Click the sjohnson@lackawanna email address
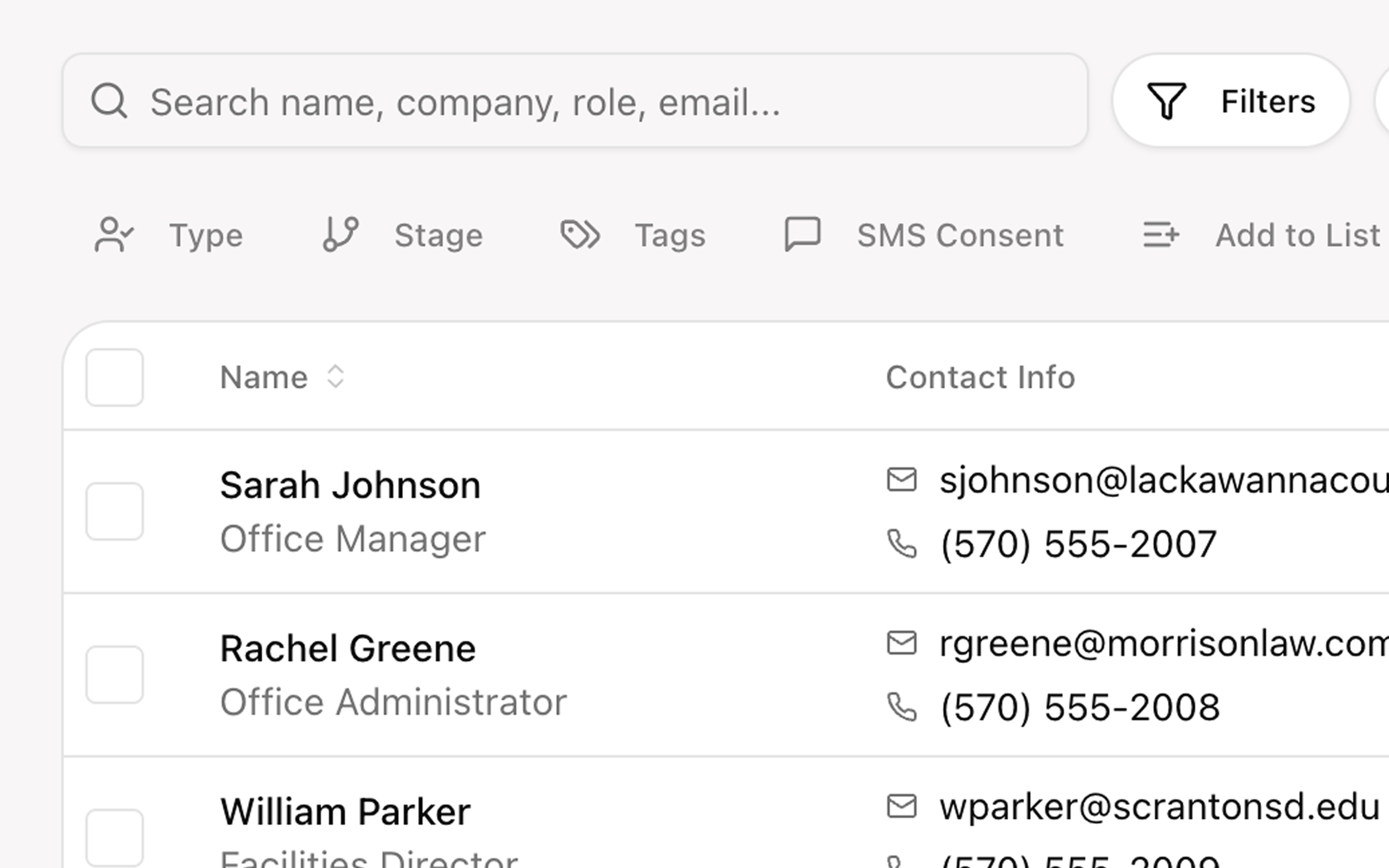1389x868 pixels. point(1164,480)
